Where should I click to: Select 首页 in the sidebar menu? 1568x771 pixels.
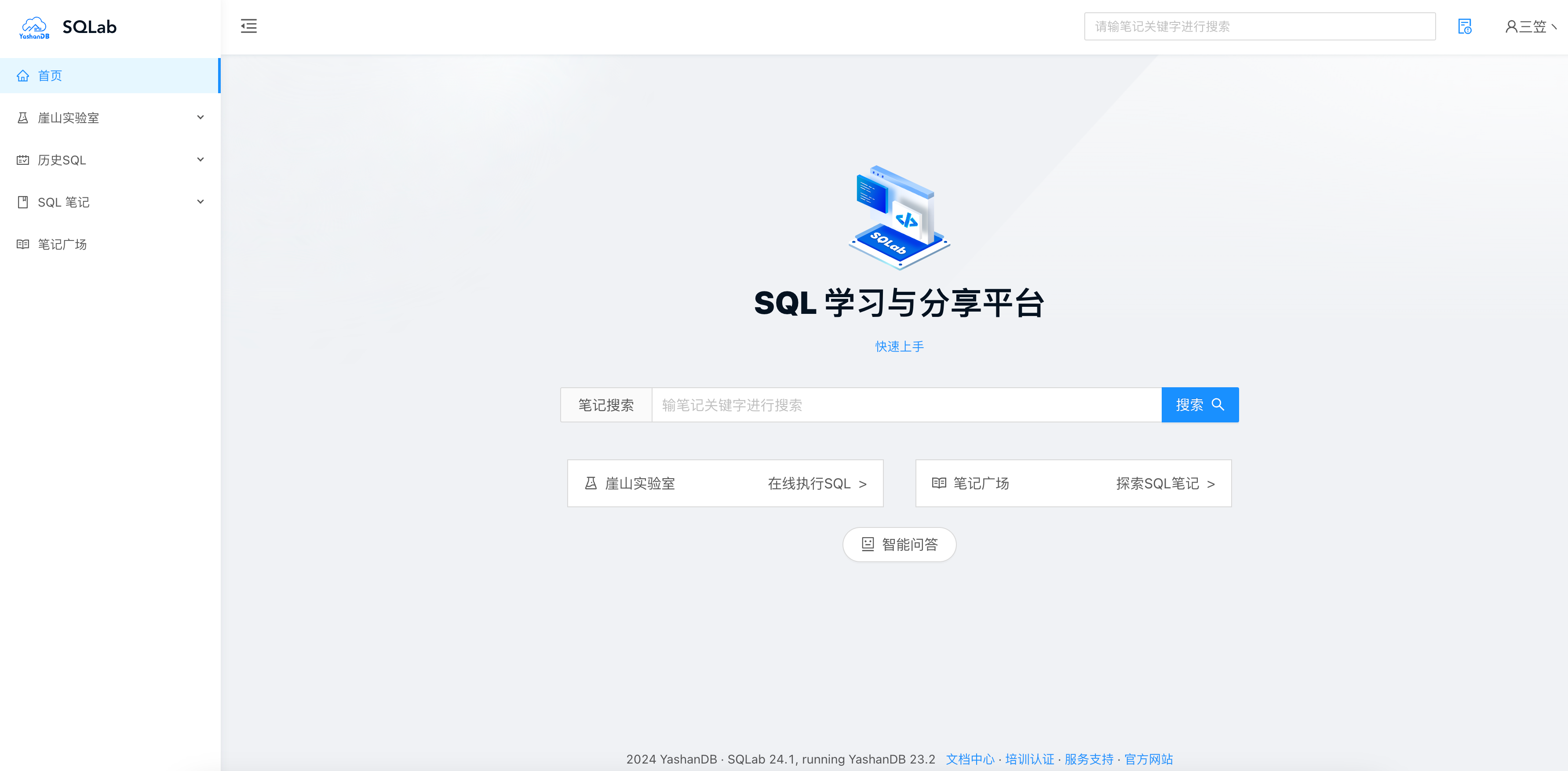tap(50, 75)
